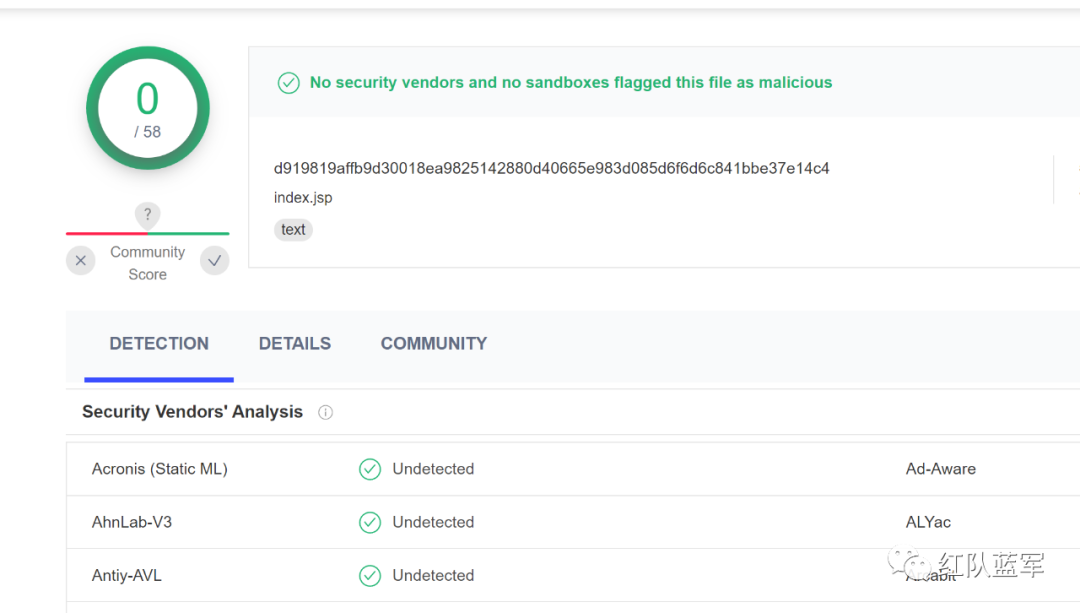Click the ALYac vendor name
This screenshot has width=1080, height=613.
[x=928, y=522]
